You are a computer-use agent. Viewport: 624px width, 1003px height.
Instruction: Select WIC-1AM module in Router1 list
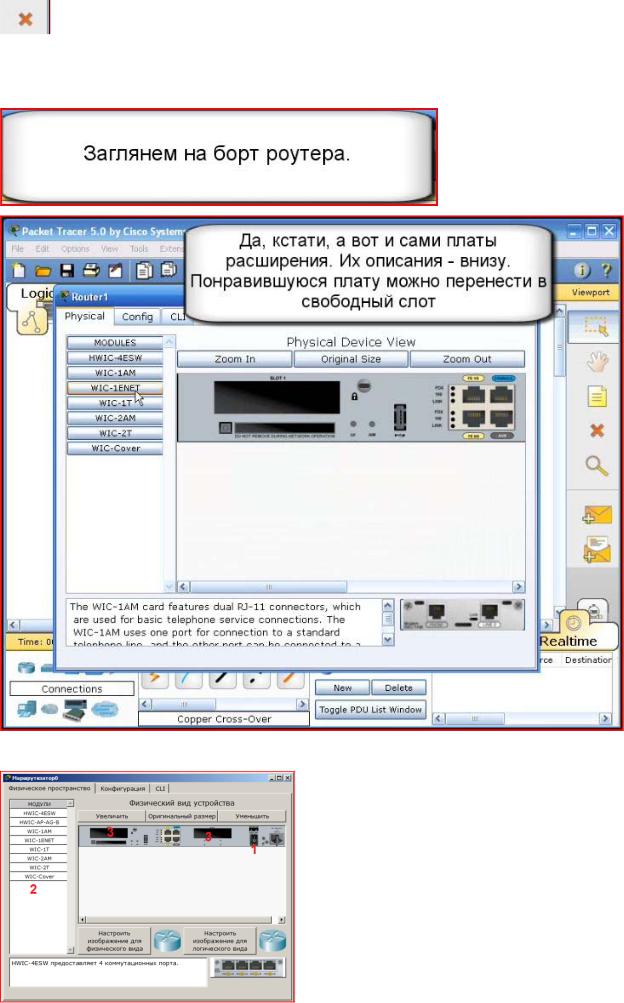click(x=115, y=373)
